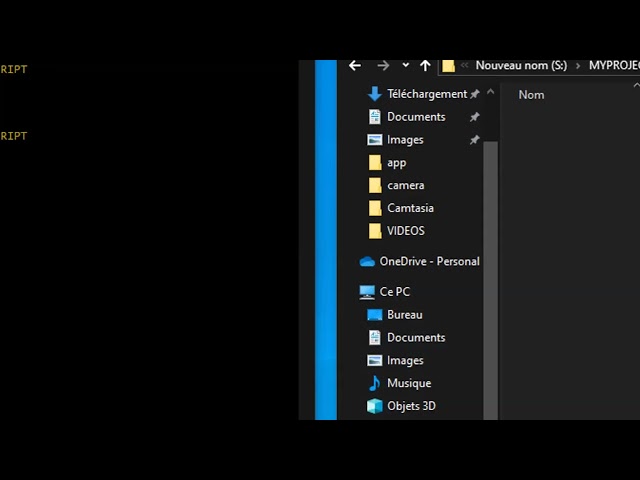Viewport: 640px width, 480px height.
Task: Expand hidden path chevrons in address bar
Action: click(464, 65)
